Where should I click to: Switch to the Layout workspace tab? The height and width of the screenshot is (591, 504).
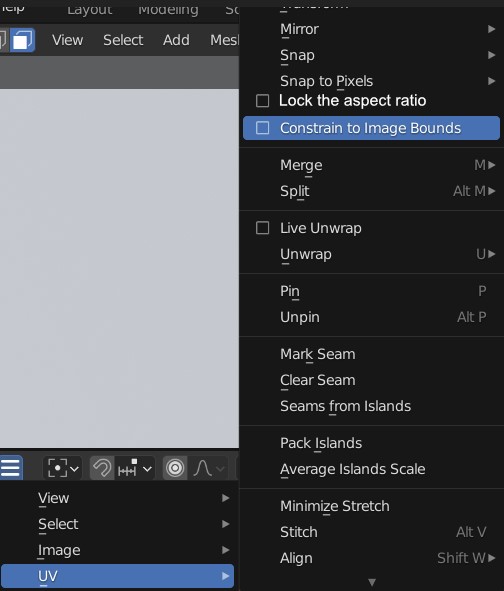click(90, 10)
